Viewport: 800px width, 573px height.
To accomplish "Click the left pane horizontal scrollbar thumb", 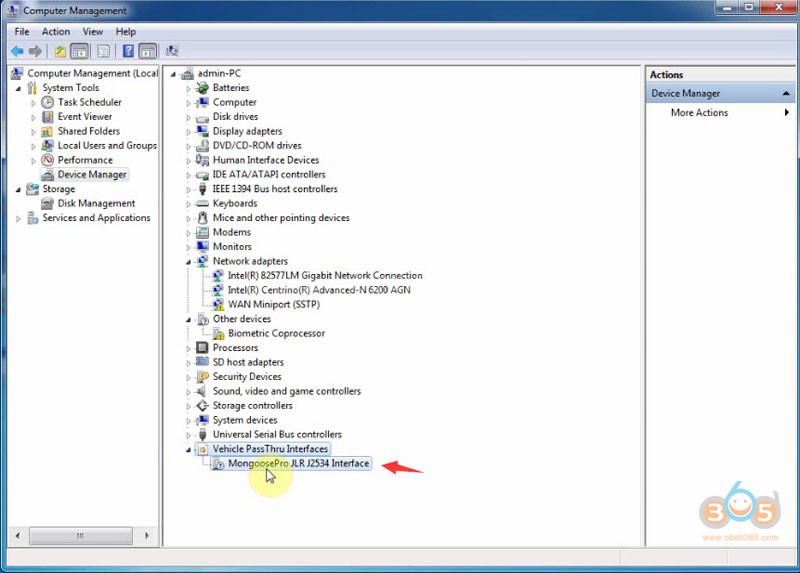I will (81, 536).
